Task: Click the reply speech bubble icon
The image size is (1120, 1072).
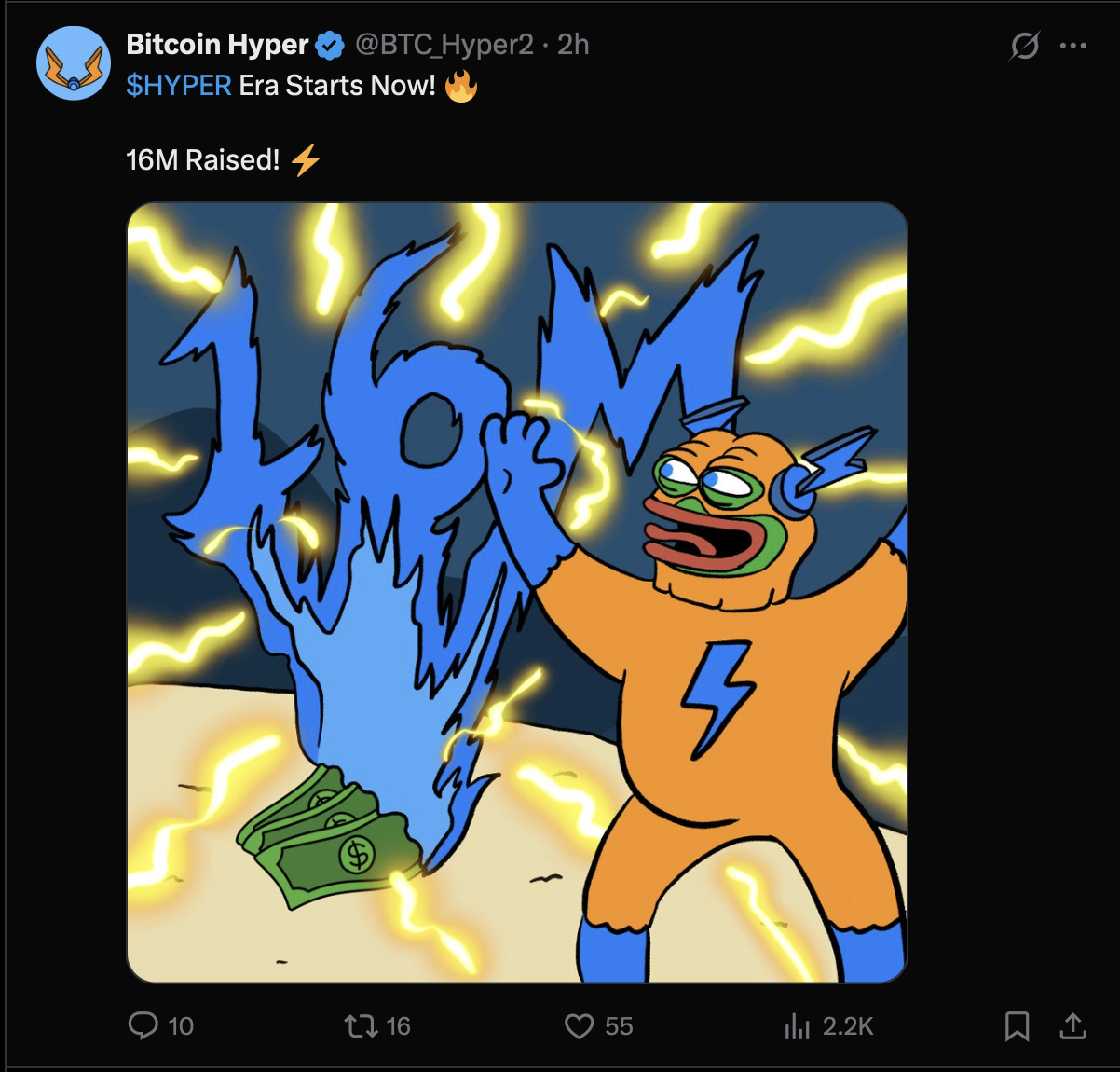Action: point(143,1025)
